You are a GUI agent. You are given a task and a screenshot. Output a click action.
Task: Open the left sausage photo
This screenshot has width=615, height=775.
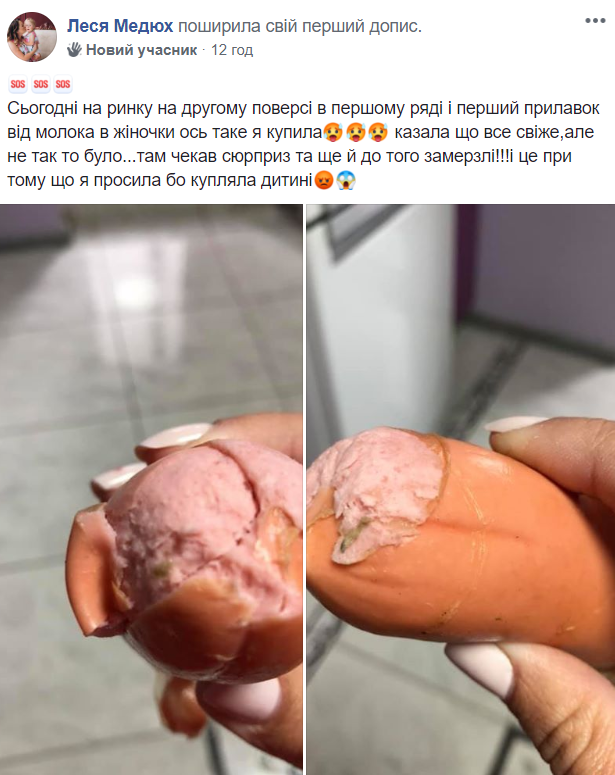tap(151, 489)
